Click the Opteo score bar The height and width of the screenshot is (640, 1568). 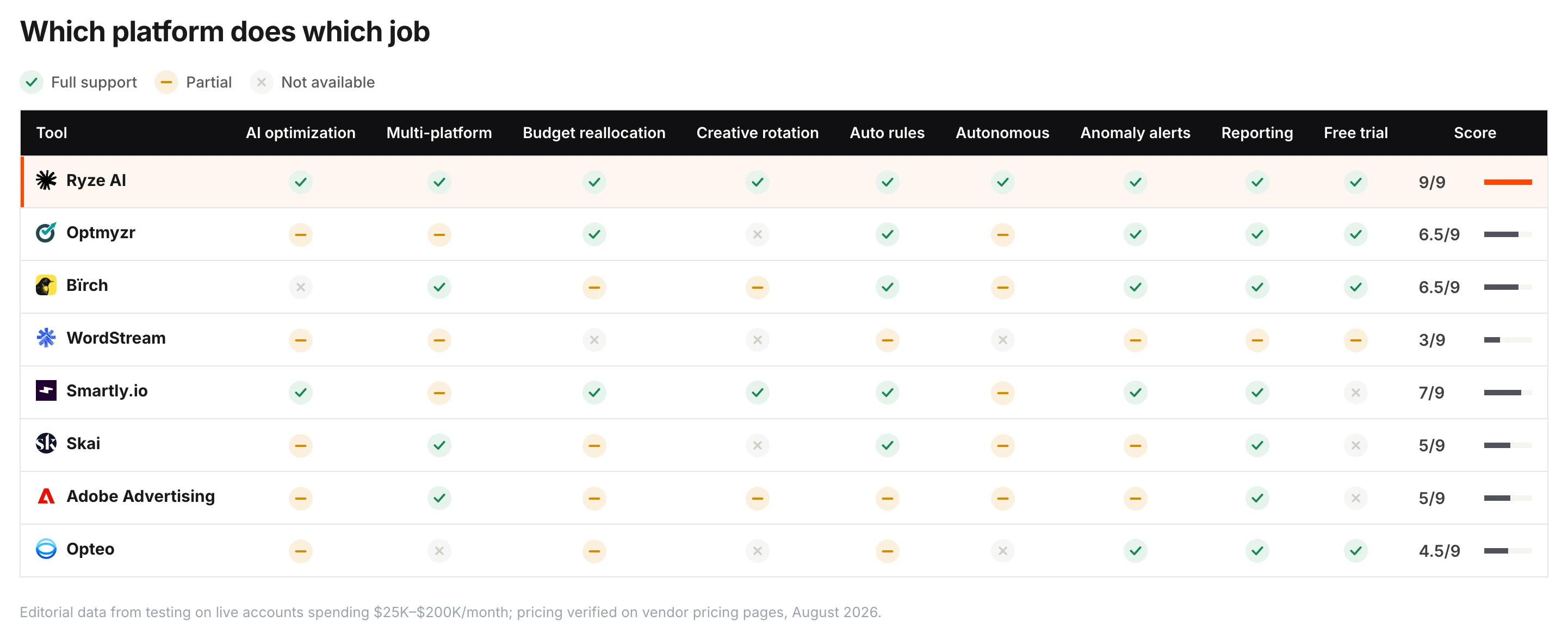click(1508, 551)
